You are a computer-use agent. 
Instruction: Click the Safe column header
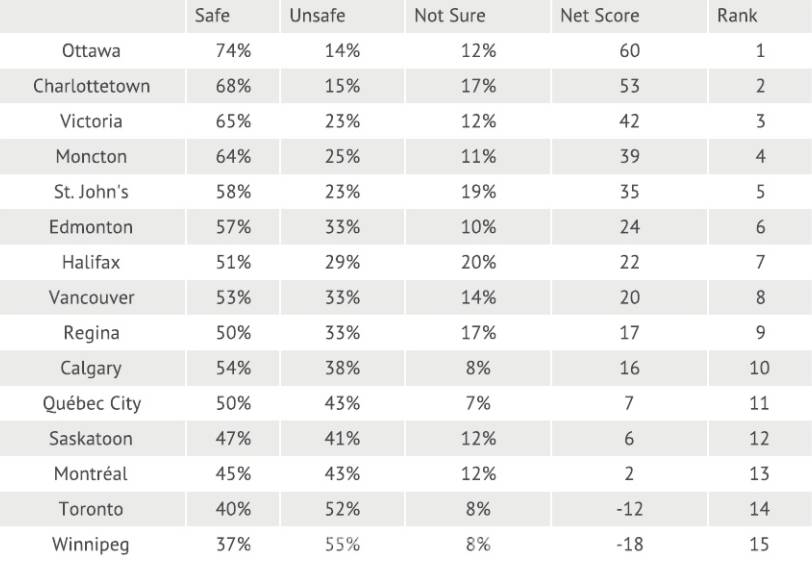click(x=212, y=16)
